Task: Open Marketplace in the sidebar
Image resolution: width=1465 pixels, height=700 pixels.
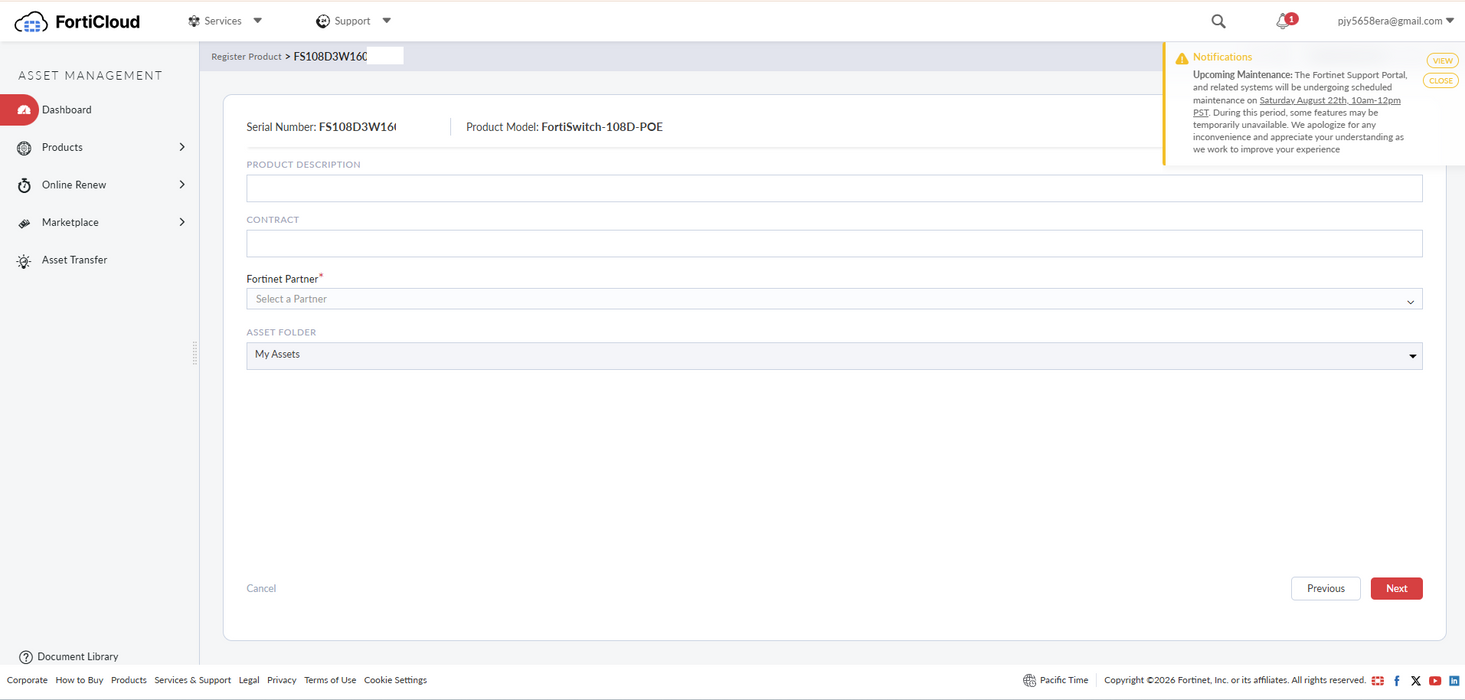Action: click(x=70, y=222)
